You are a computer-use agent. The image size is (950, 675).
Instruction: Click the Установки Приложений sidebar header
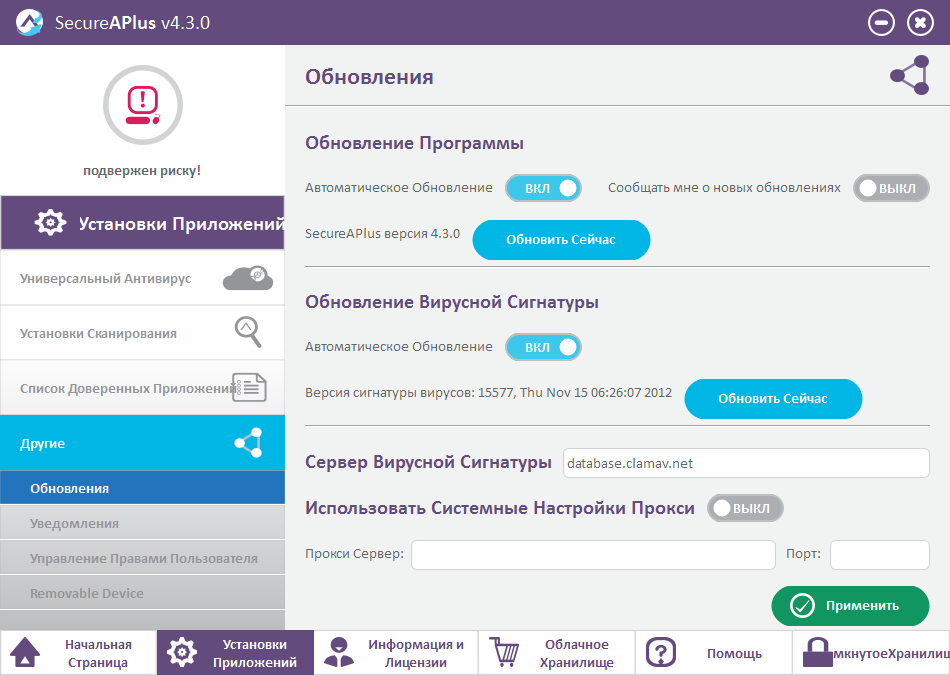click(x=142, y=222)
